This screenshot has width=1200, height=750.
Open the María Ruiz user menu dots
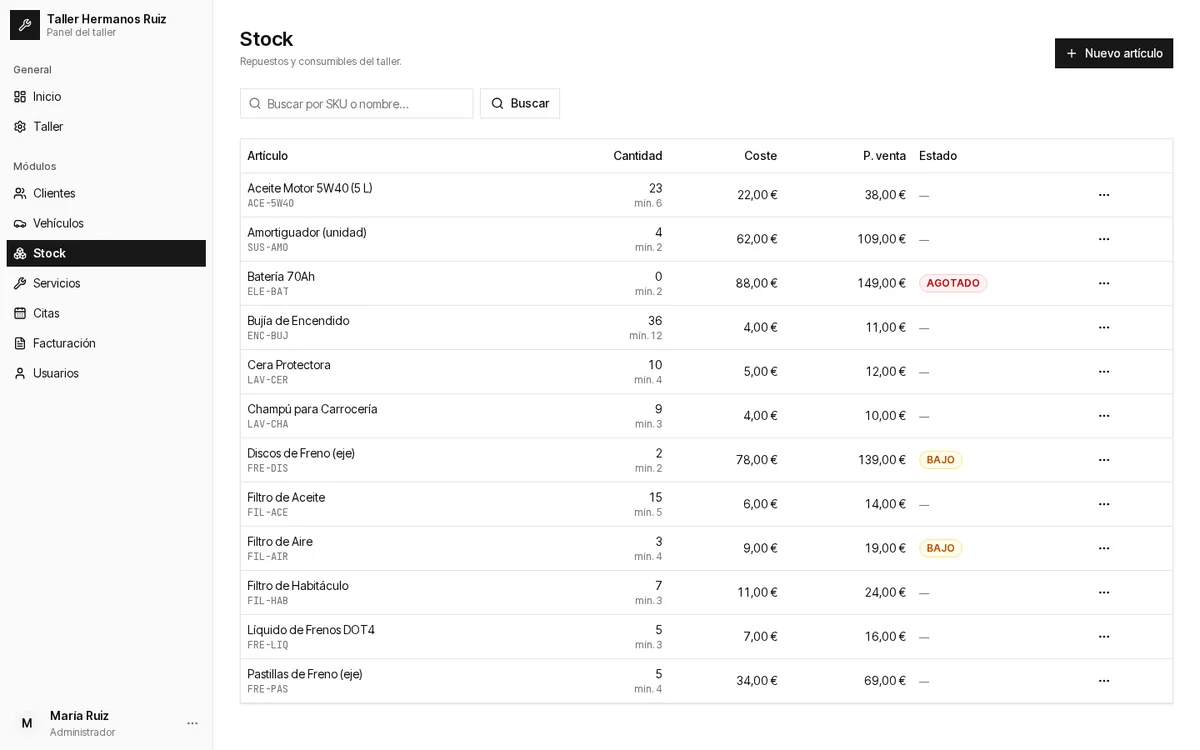pyautogui.click(x=192, y=723)
